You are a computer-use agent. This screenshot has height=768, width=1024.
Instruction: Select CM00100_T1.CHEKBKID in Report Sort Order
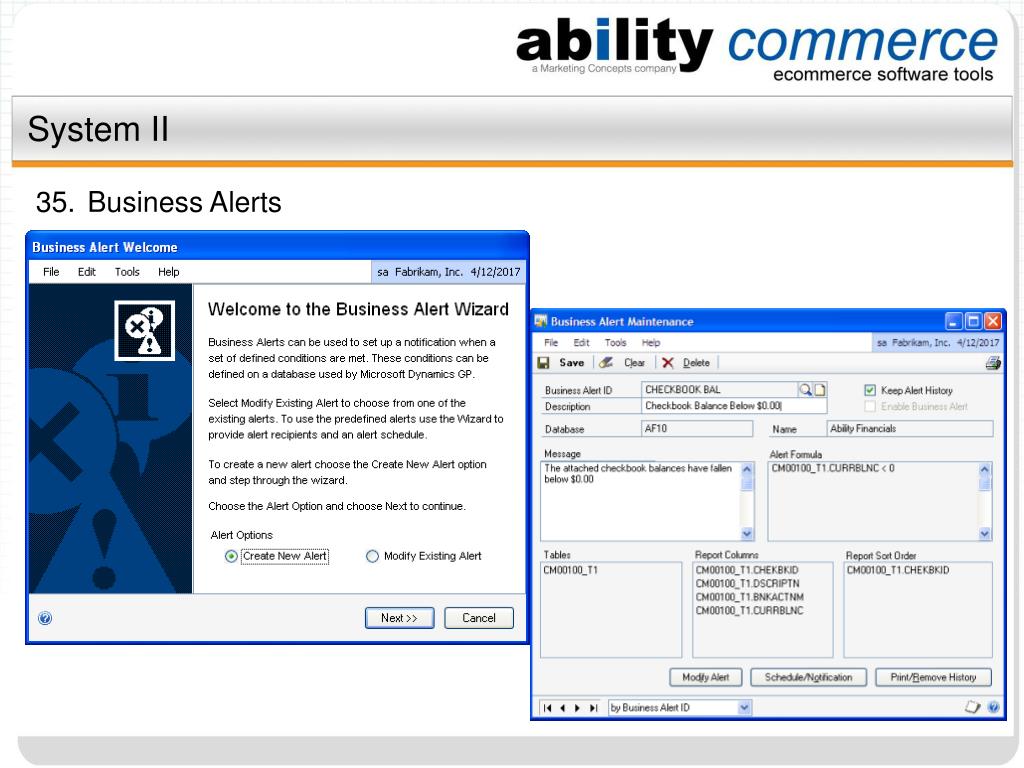(x=898, y=570)
